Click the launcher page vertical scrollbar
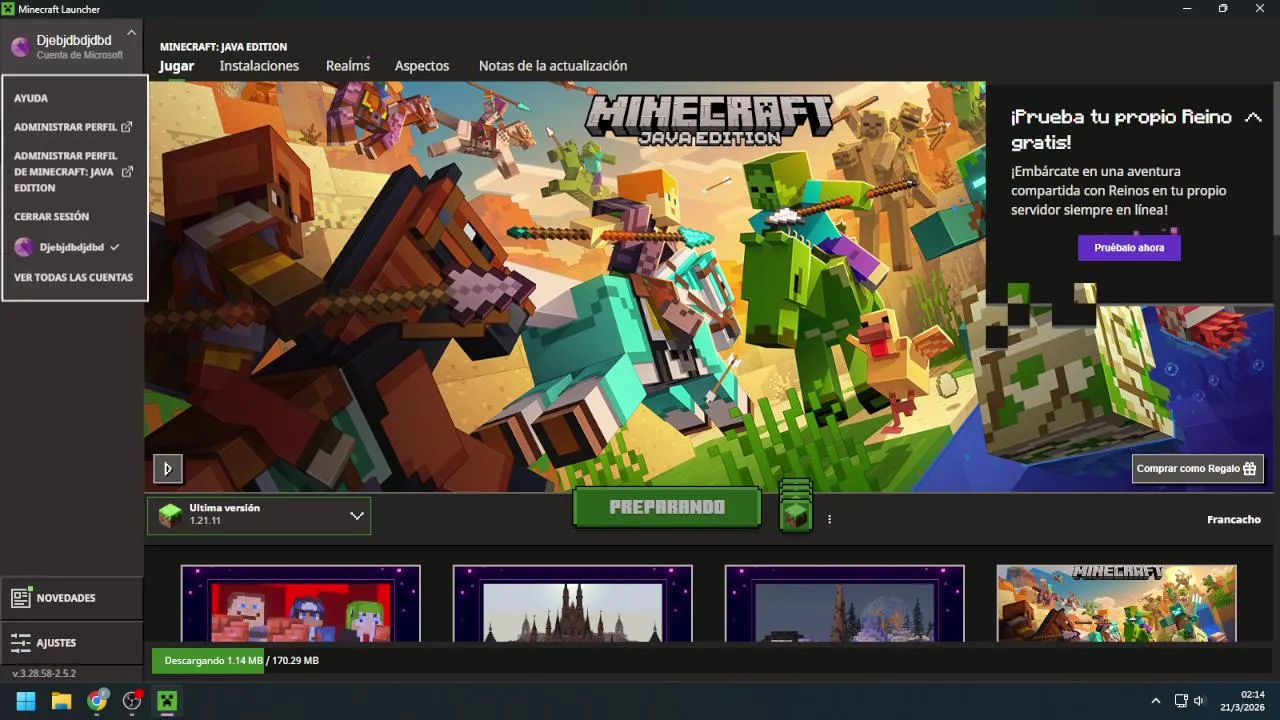Screen dimensions: 1280x720 coord(1276,158)
